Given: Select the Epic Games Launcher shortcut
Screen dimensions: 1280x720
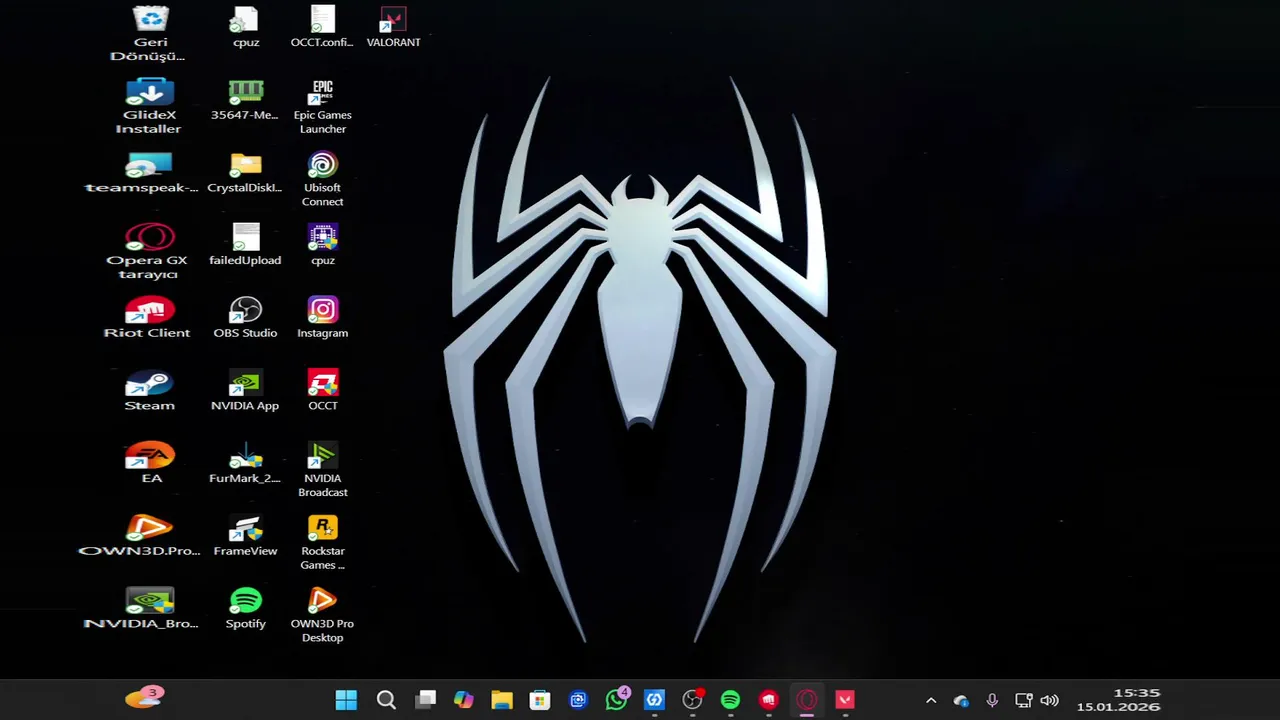Looking at the screenshot, I should 322,106.
